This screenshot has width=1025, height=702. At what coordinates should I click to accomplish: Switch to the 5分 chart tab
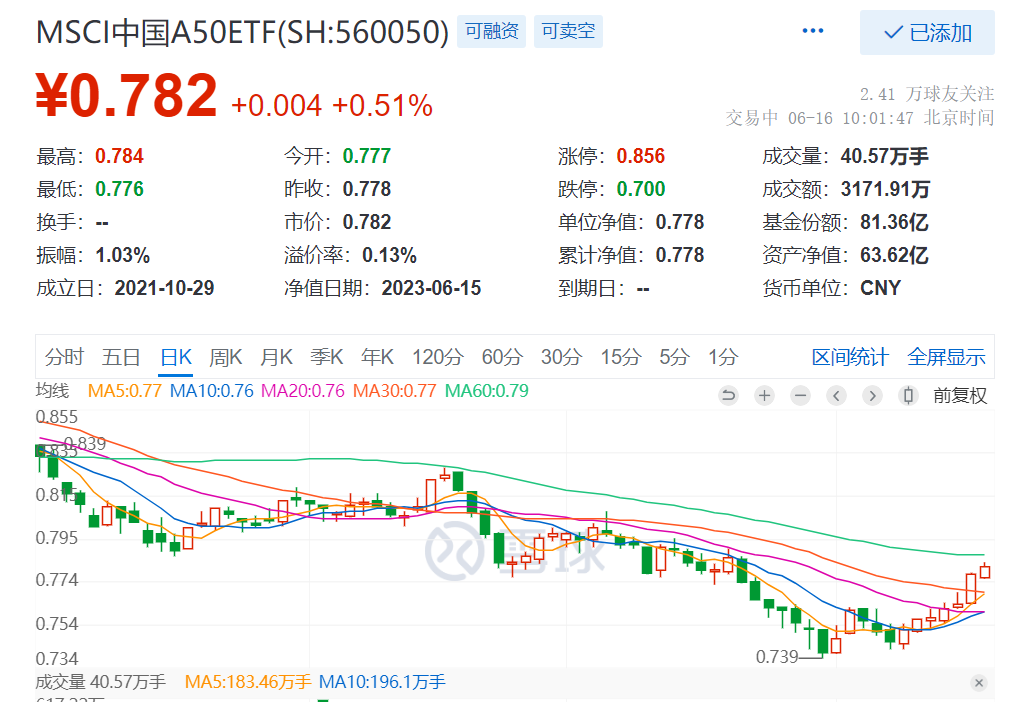pyautogui.click(x=674, y=357)
